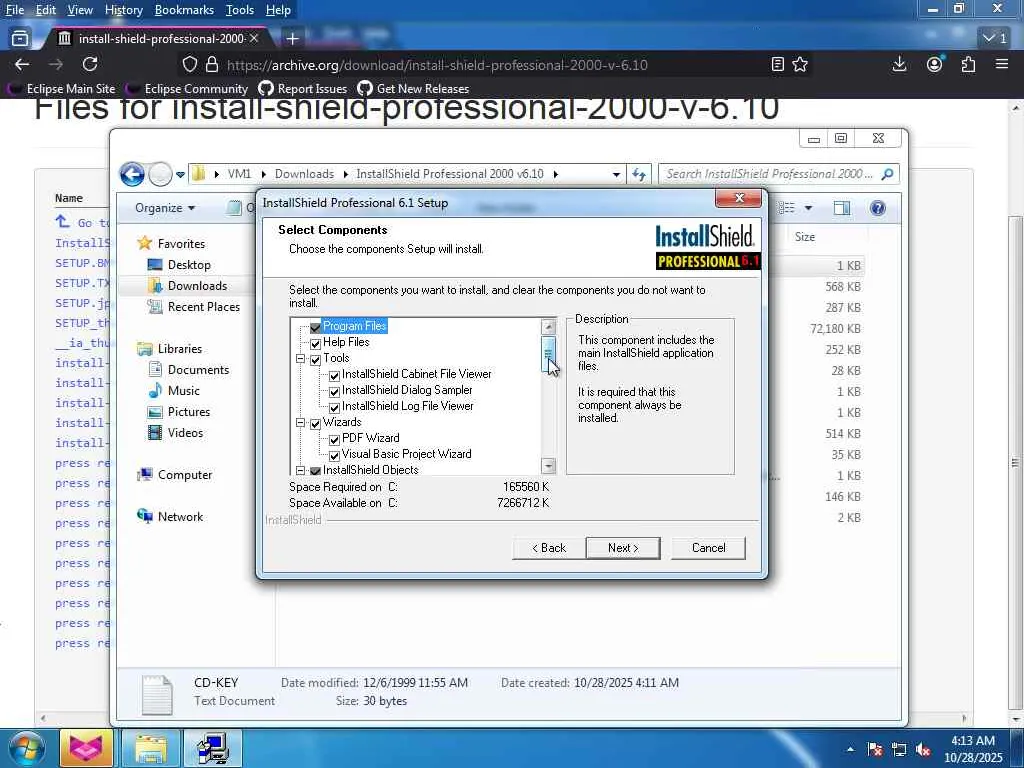
Task: Uncheck the Wizards component checkbox
Action: click(315, 423)
